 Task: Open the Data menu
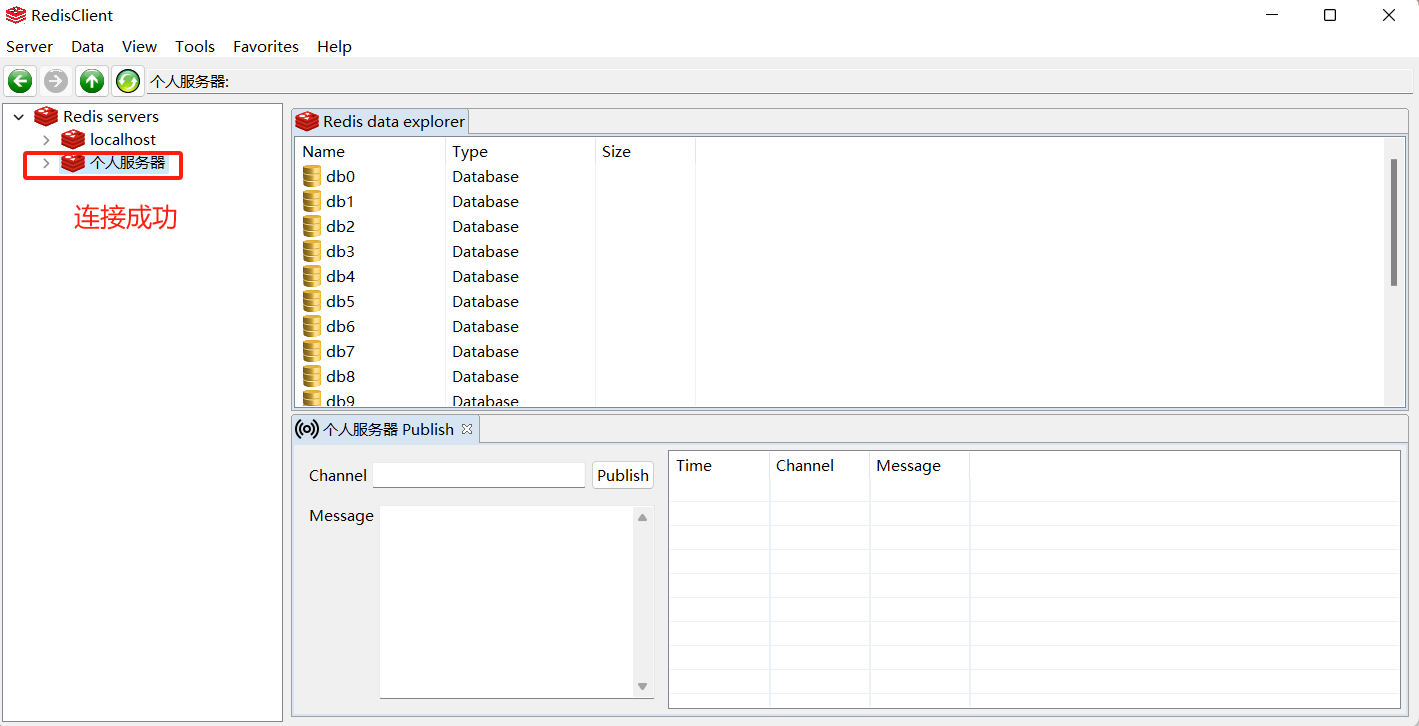87,47
